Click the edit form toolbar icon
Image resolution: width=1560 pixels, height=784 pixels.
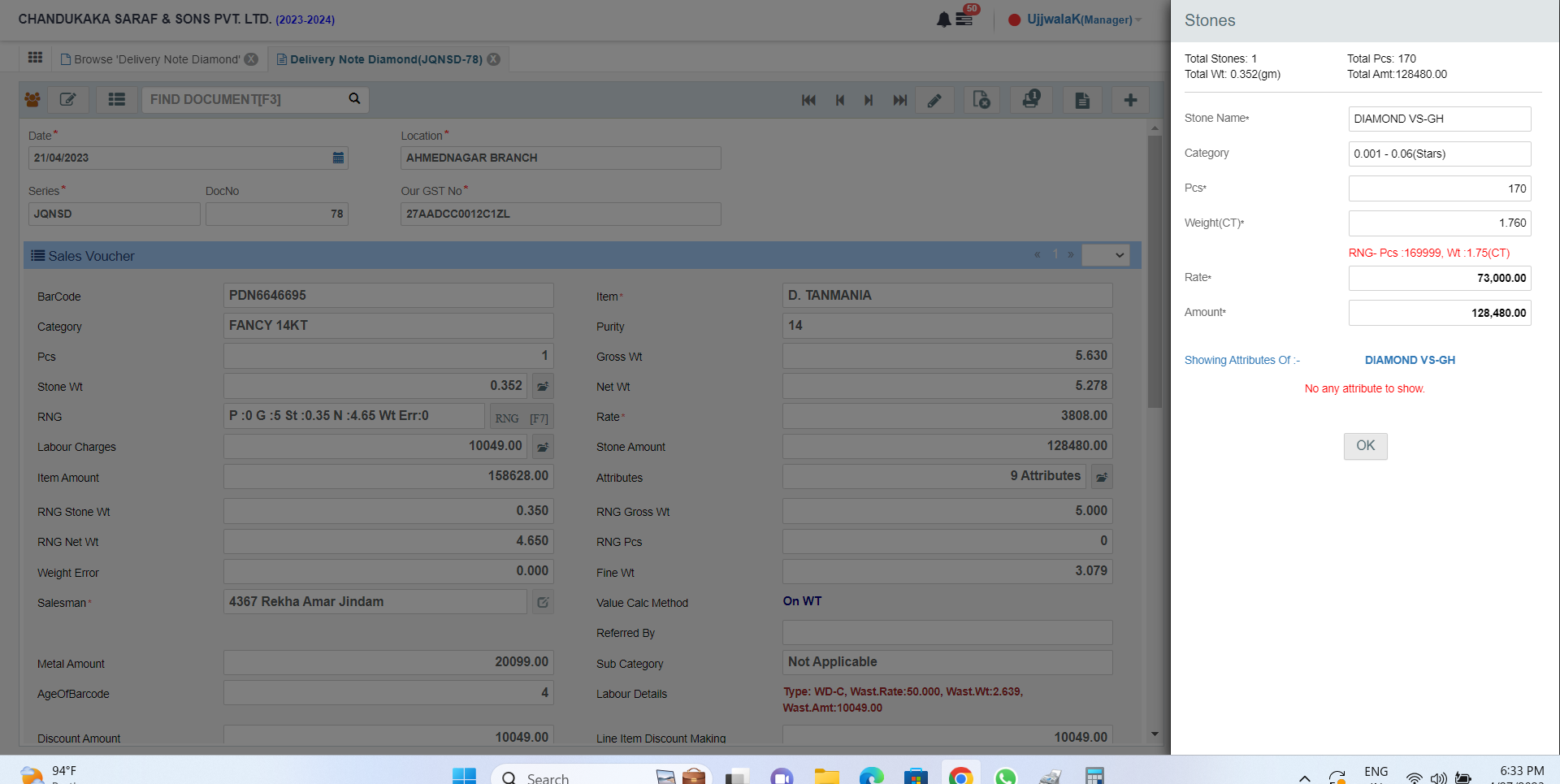[68, 99]
